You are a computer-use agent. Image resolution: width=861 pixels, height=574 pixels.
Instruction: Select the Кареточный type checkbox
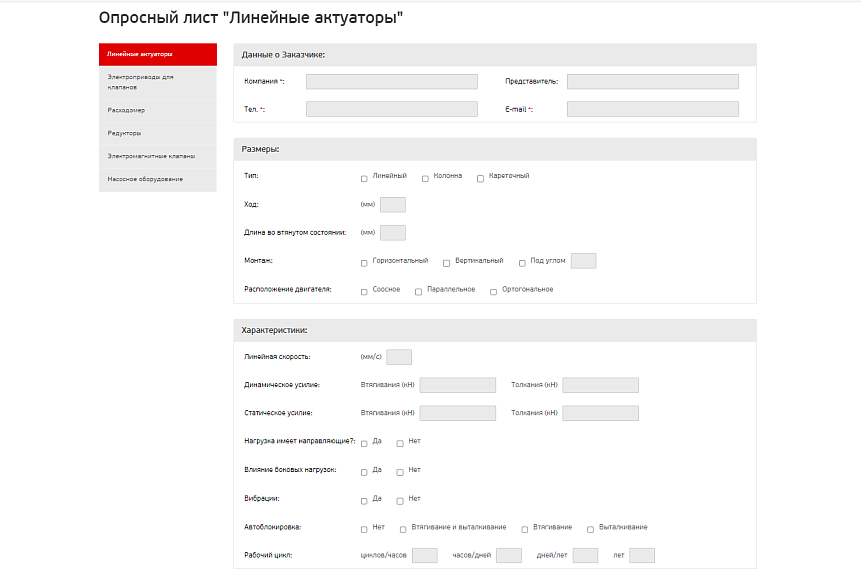(x=480, y=179)
